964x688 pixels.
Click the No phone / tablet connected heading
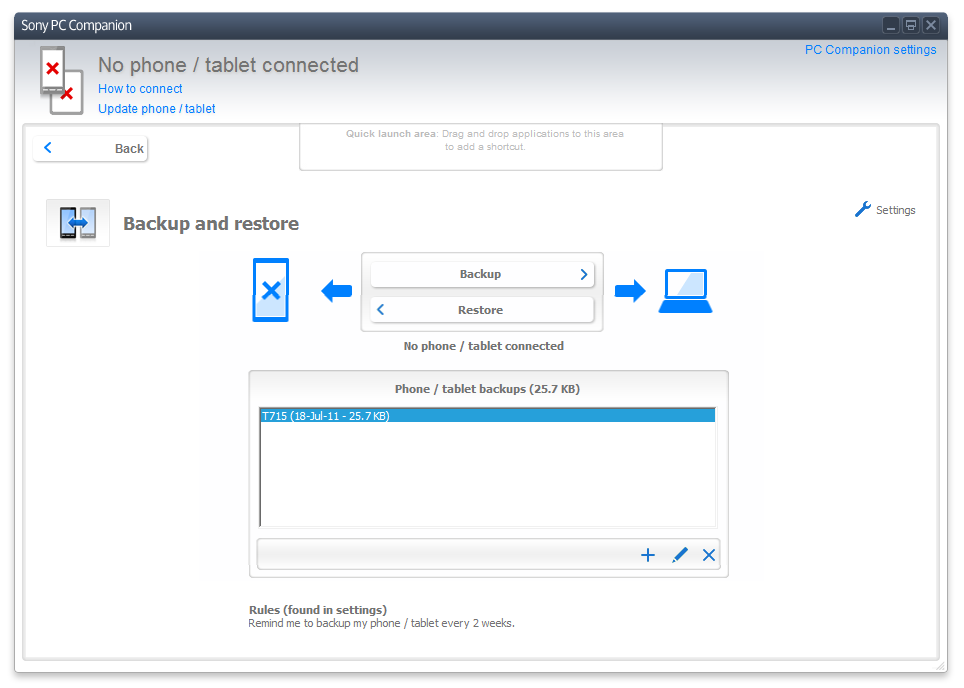click(228, 65)
